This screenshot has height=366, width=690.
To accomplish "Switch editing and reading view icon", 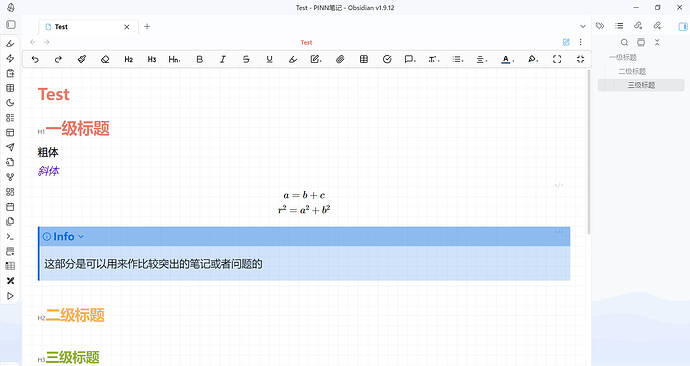I will (566, 42).
